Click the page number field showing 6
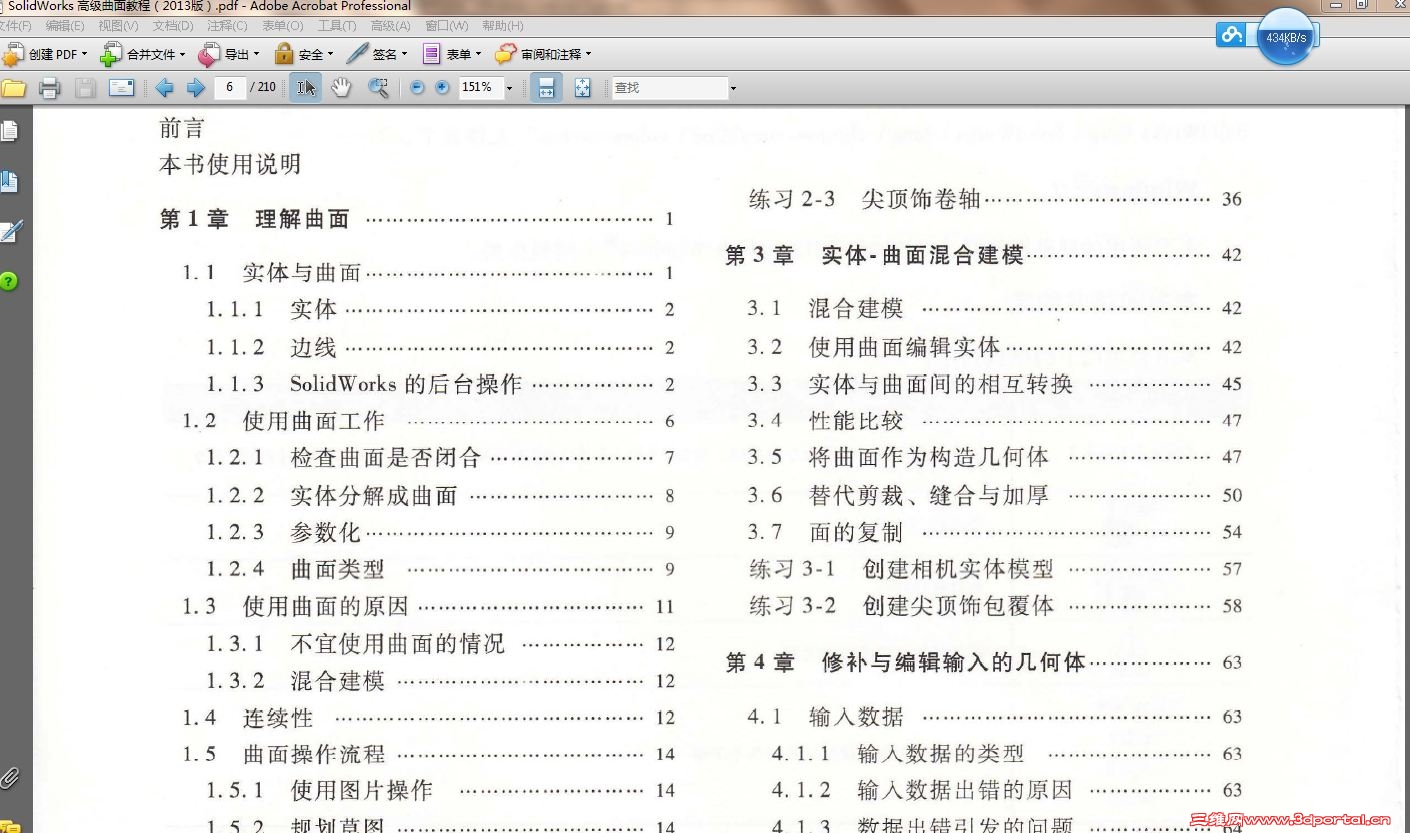Screen dimensions: 1410x833 click(229, 88)
